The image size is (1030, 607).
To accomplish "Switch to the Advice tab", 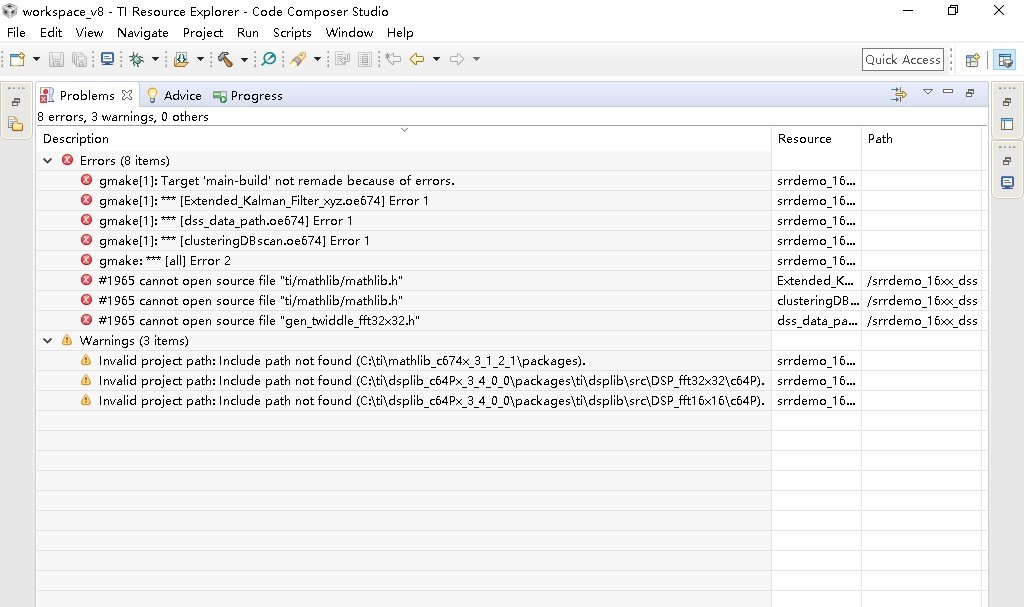I will click(174, 95).
